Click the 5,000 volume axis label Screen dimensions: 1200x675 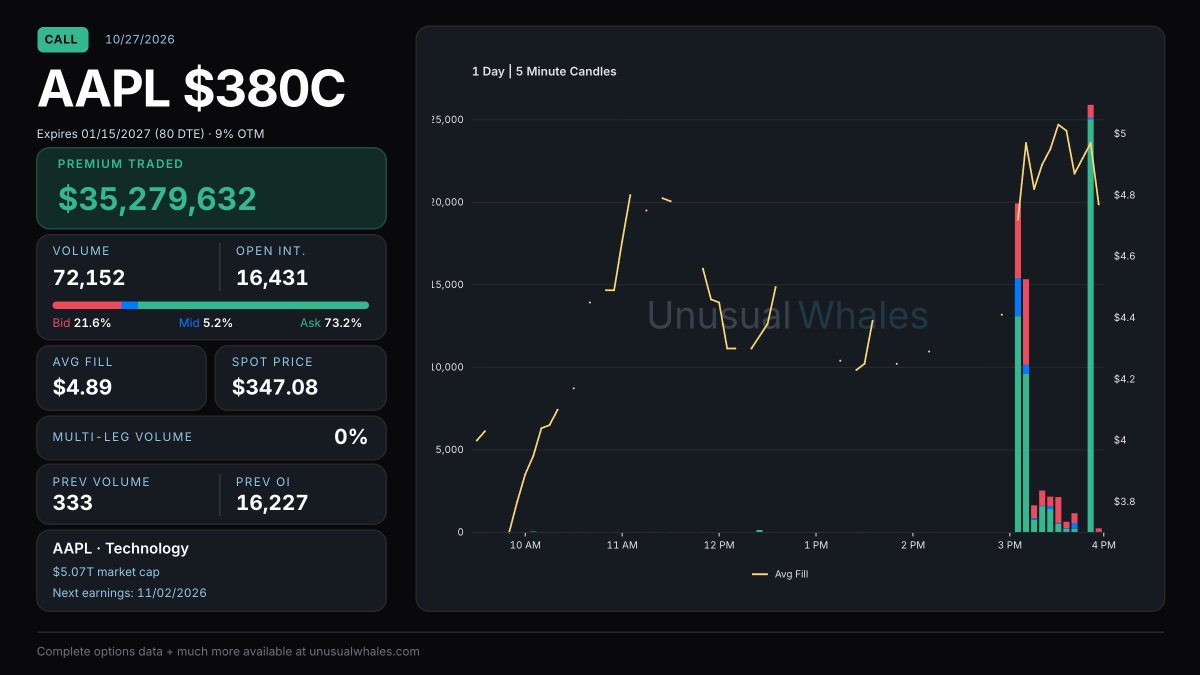pos(450,450)
